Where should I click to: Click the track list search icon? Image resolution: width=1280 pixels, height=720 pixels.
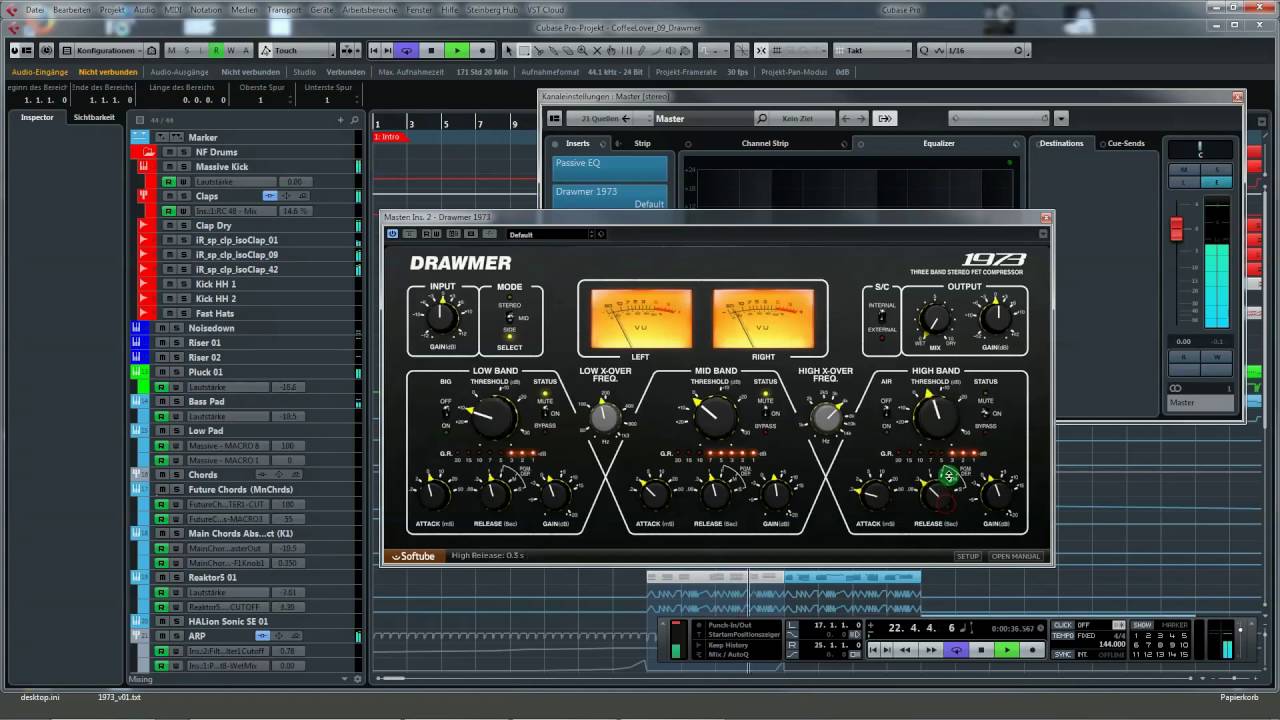[x=354, y=120]
